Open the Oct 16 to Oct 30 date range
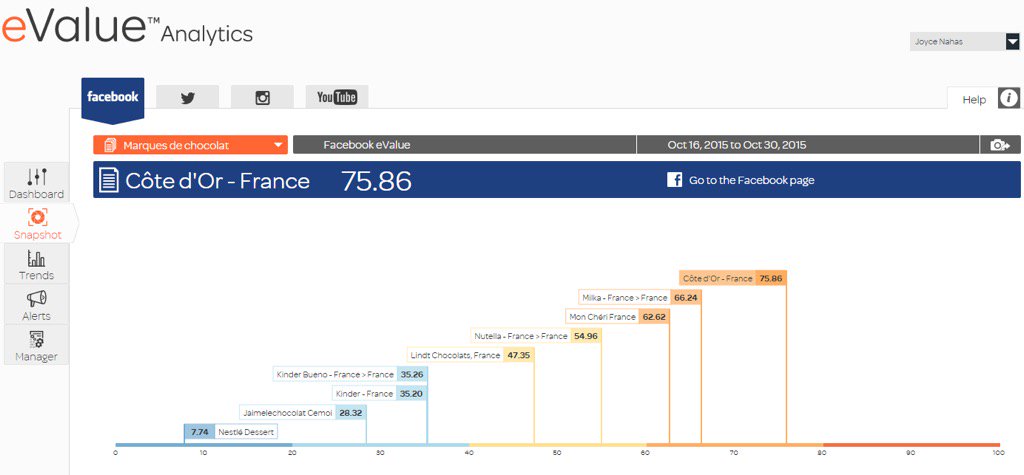 (x=808, y=145)
